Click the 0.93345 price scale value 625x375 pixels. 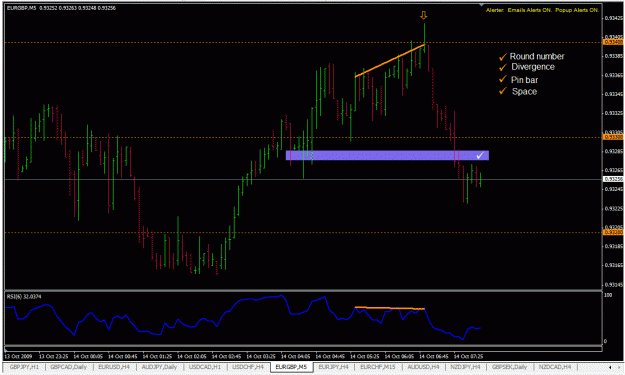[x=613, y=94]
